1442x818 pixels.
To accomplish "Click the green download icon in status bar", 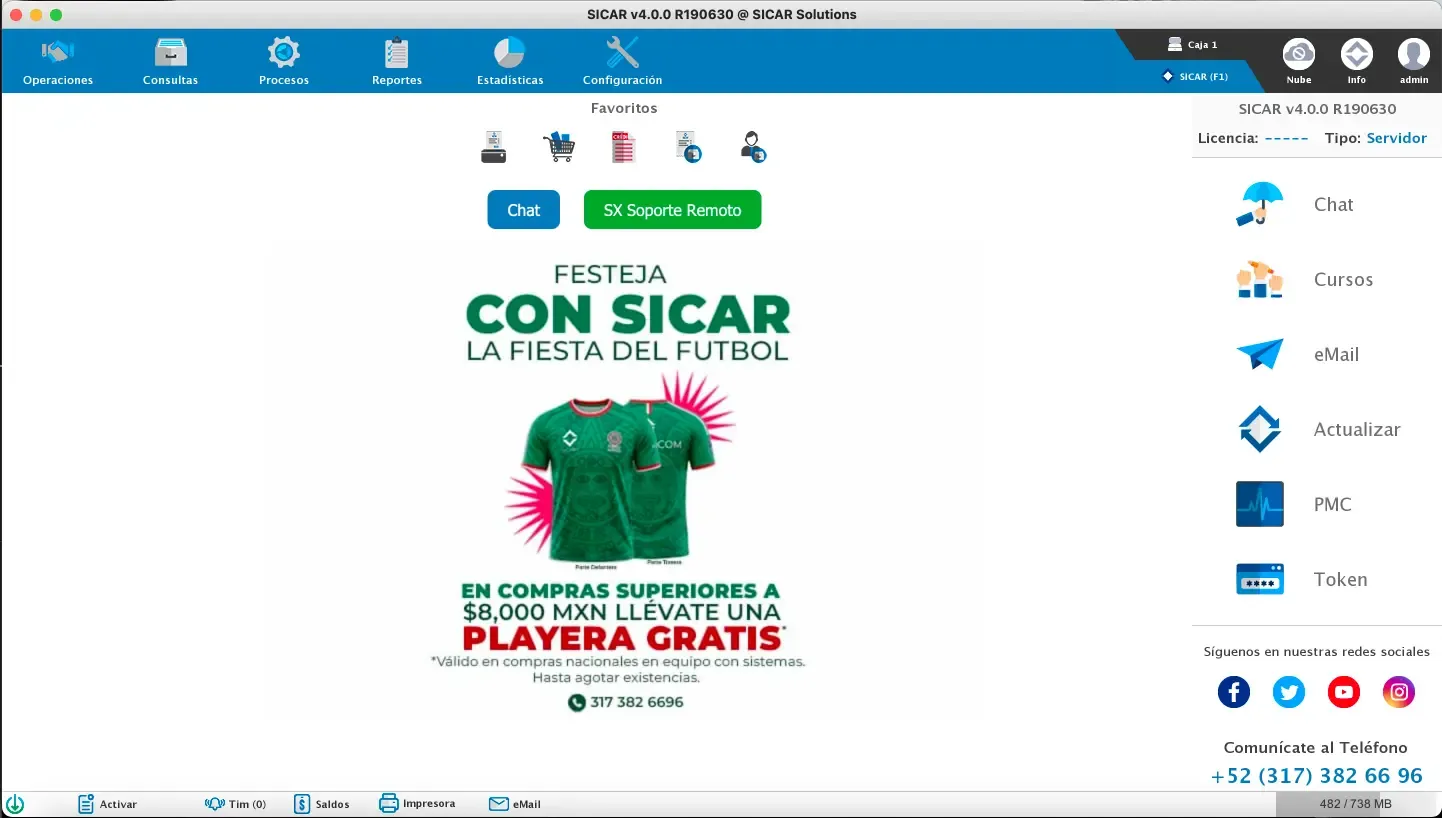I will (x=15, y=804).
